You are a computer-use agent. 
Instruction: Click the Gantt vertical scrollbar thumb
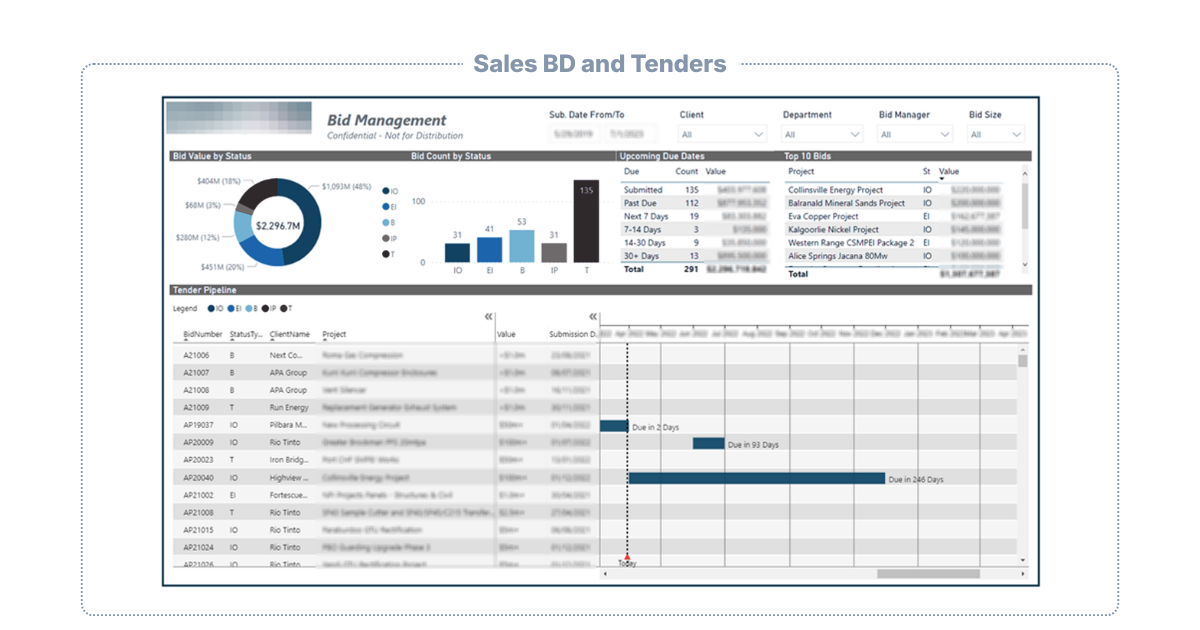point(1023,361)
